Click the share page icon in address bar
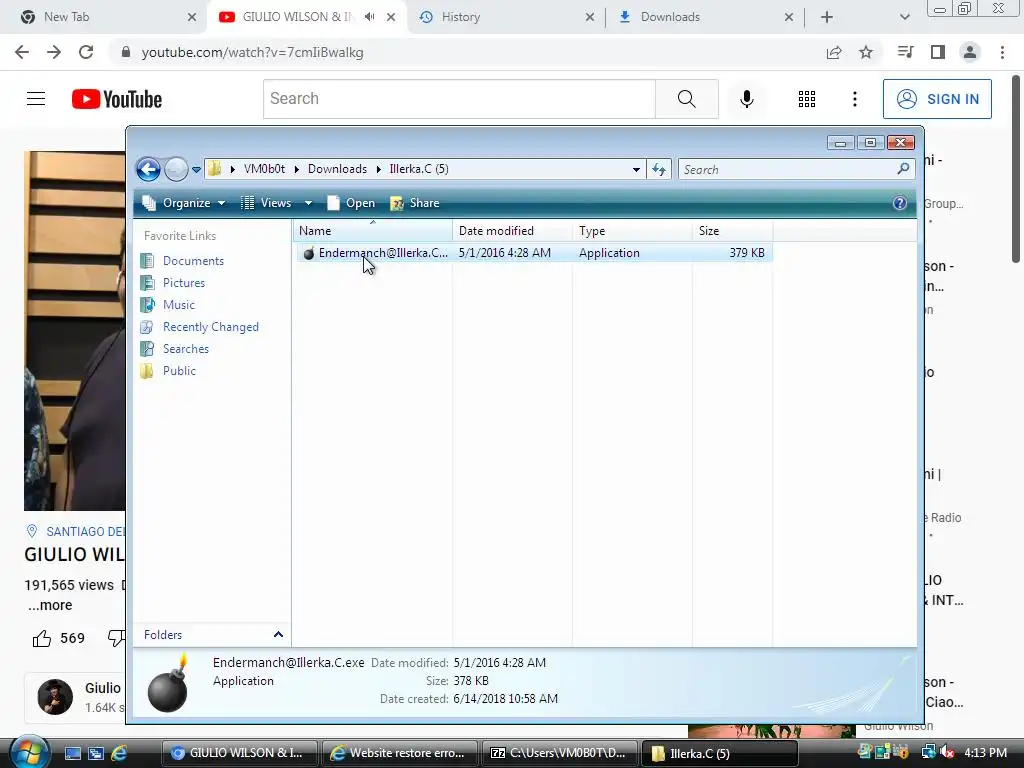Screen dimensions: 1024x768 coord(834,52)
